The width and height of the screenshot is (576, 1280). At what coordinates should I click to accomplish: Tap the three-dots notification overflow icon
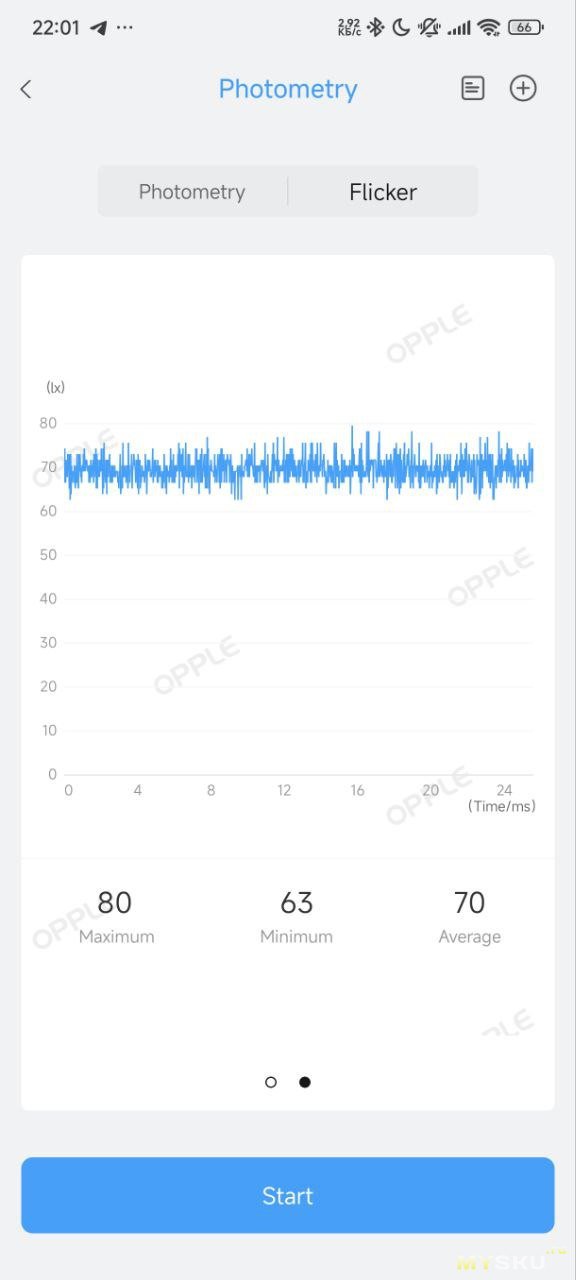[125, 28]
